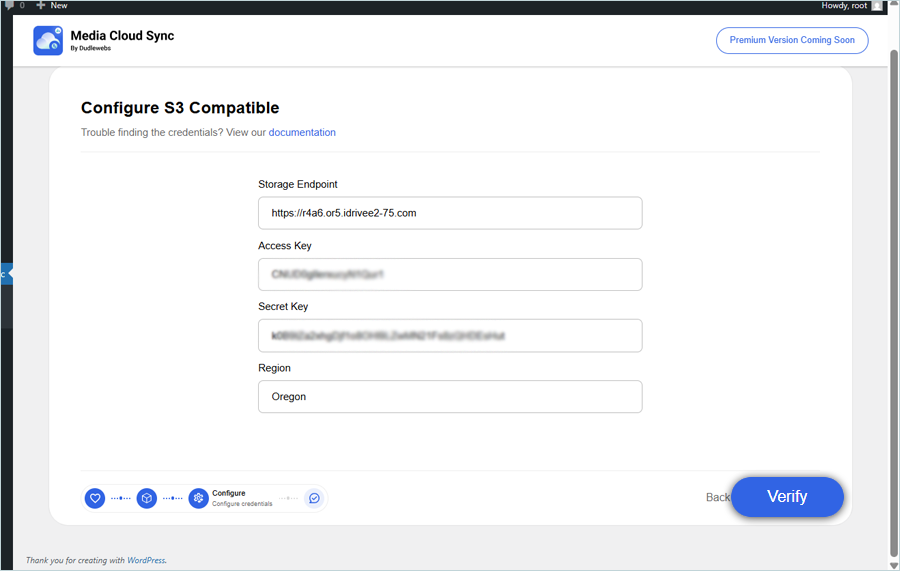Click the root user avatar icon
900x571 pixels.
(x=877, y=5)
